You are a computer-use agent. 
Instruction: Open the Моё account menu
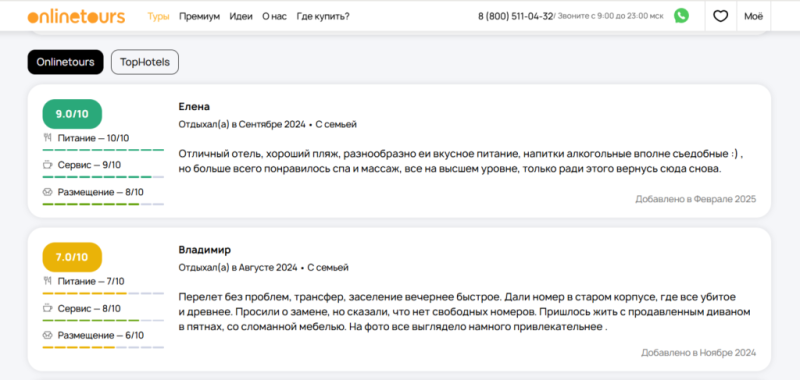coord(754,16)
